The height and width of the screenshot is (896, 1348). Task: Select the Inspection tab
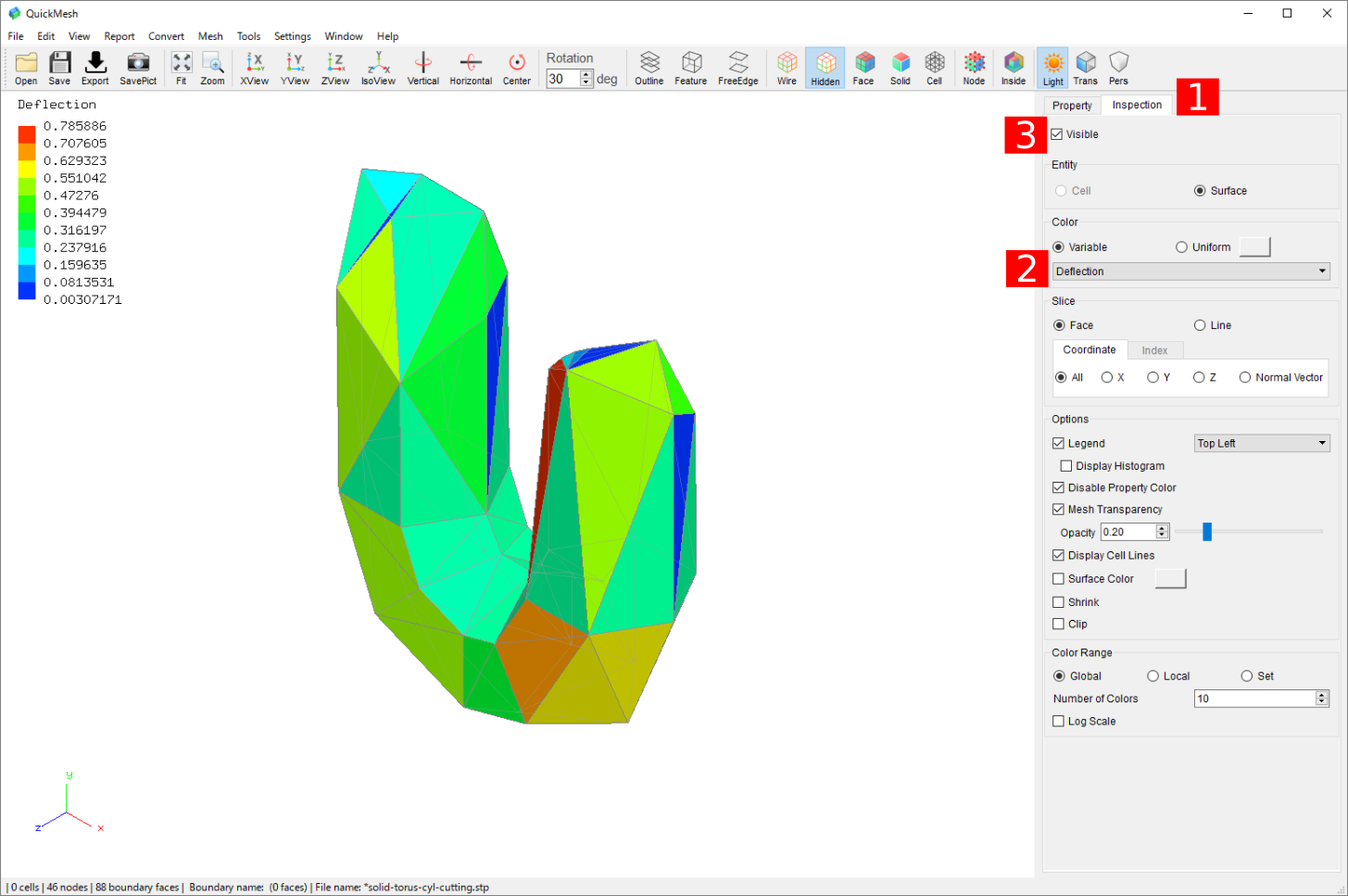click(1137, 105)
